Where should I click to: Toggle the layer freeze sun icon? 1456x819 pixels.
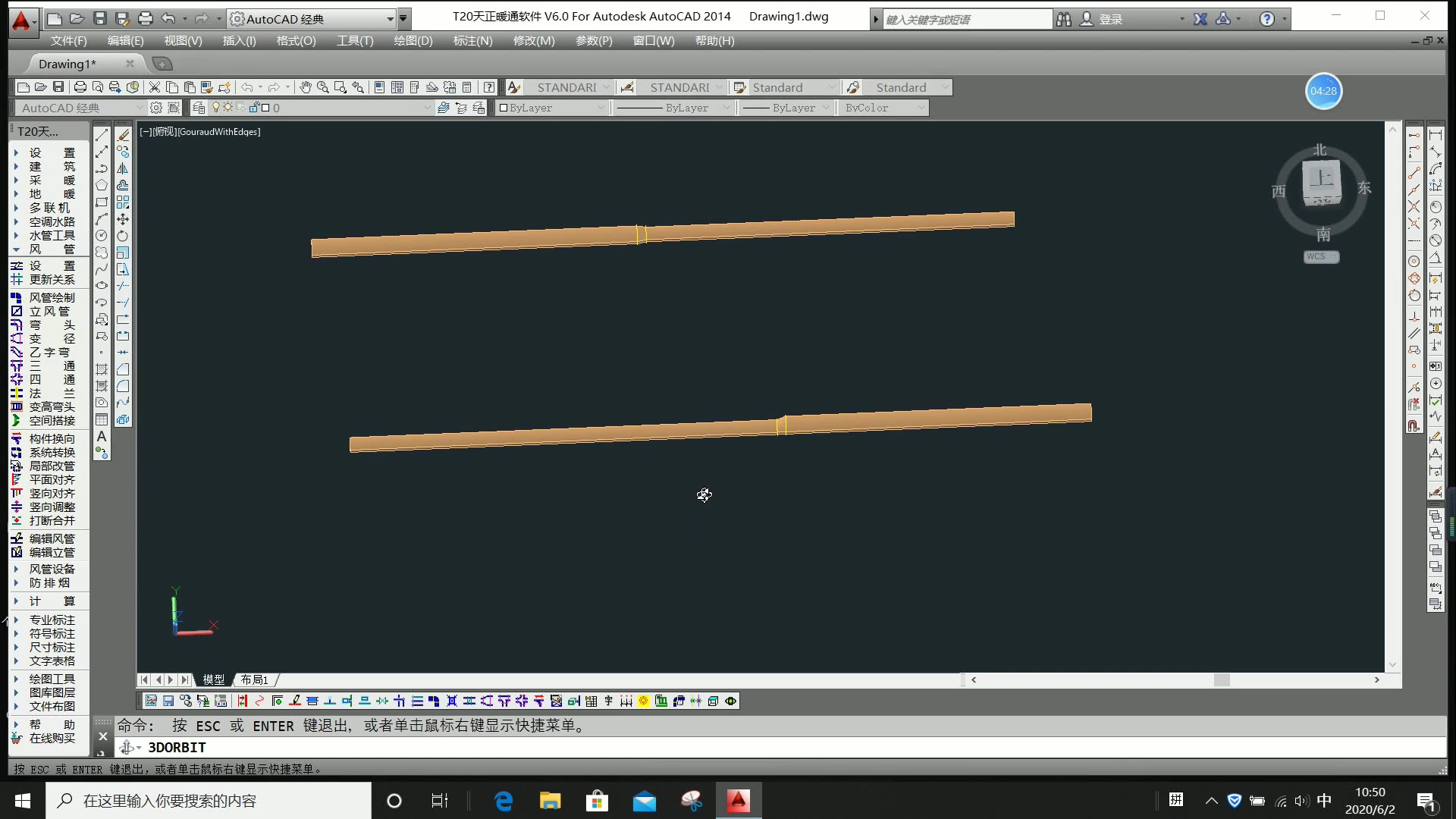[x=227, y=108]
